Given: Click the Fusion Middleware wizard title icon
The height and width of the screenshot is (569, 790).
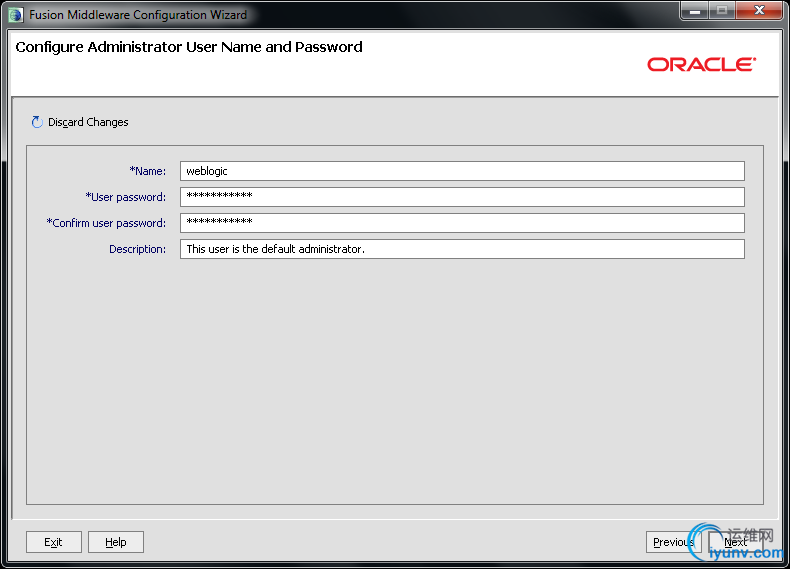Looking at the screenshot, I should click(16, 15).
